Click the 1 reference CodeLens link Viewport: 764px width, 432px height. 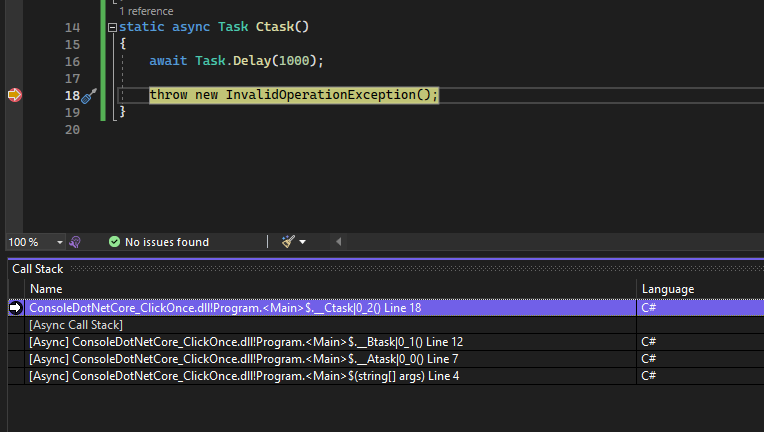[x=145, y=9]
